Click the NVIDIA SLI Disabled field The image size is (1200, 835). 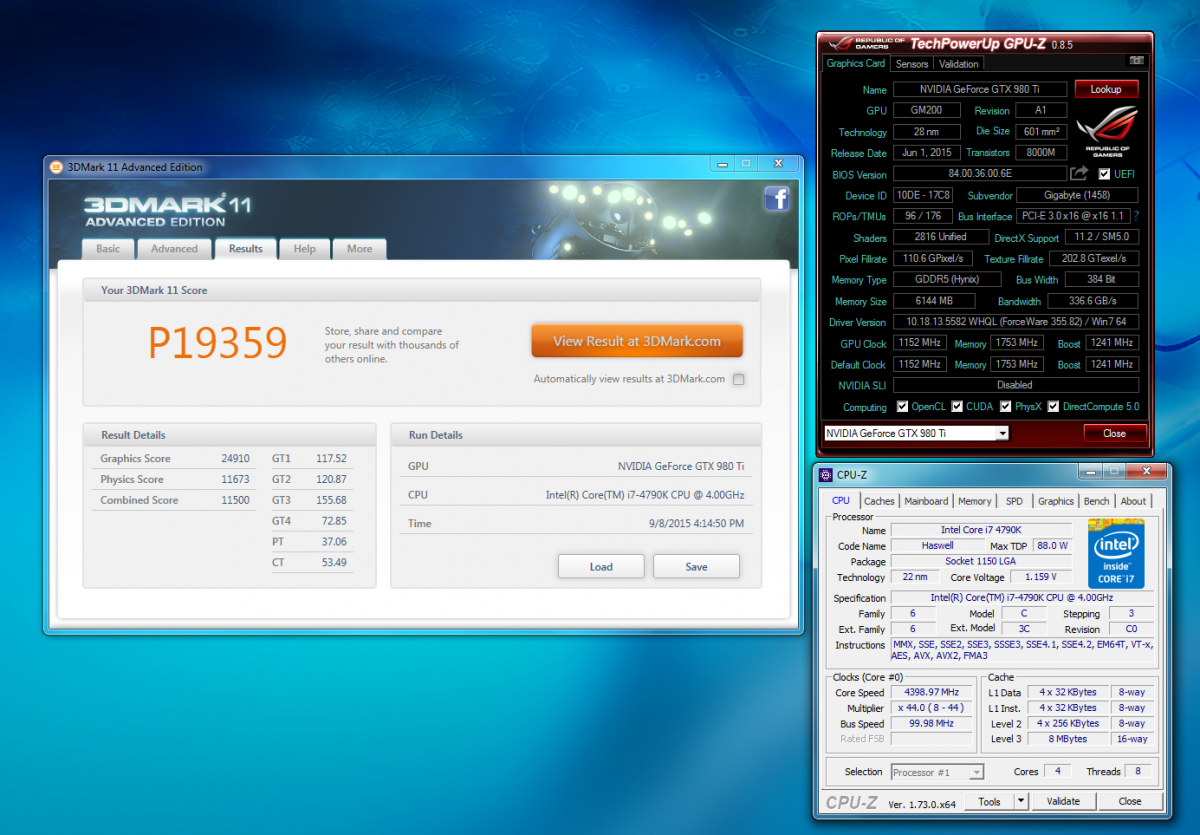click(x=1016, y=385)
